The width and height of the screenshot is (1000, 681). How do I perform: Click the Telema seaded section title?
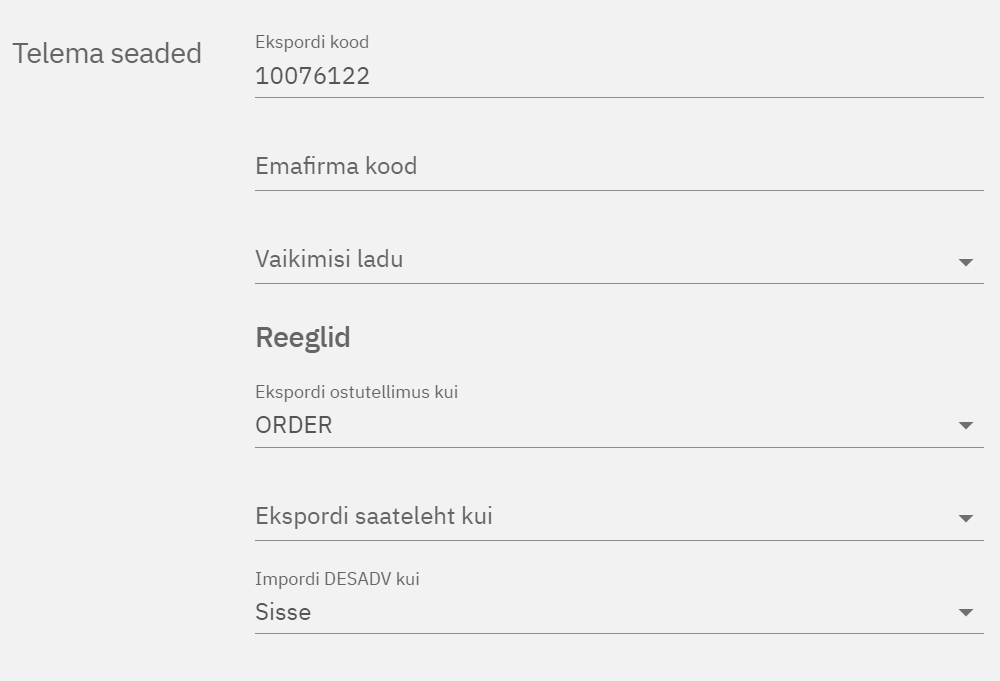107,53
